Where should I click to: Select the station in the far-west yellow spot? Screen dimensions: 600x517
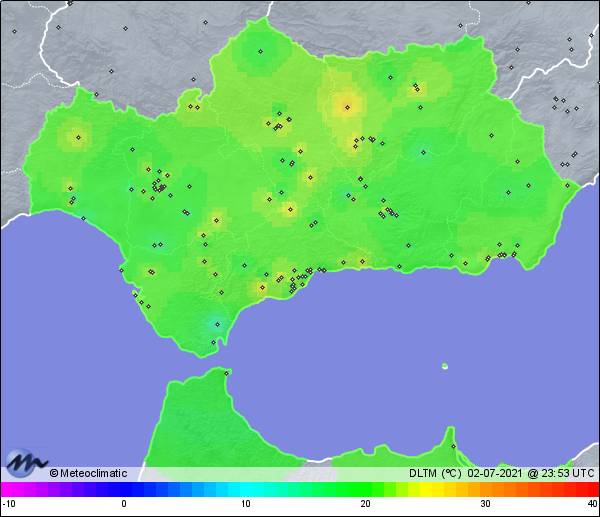tap(78, 137)
